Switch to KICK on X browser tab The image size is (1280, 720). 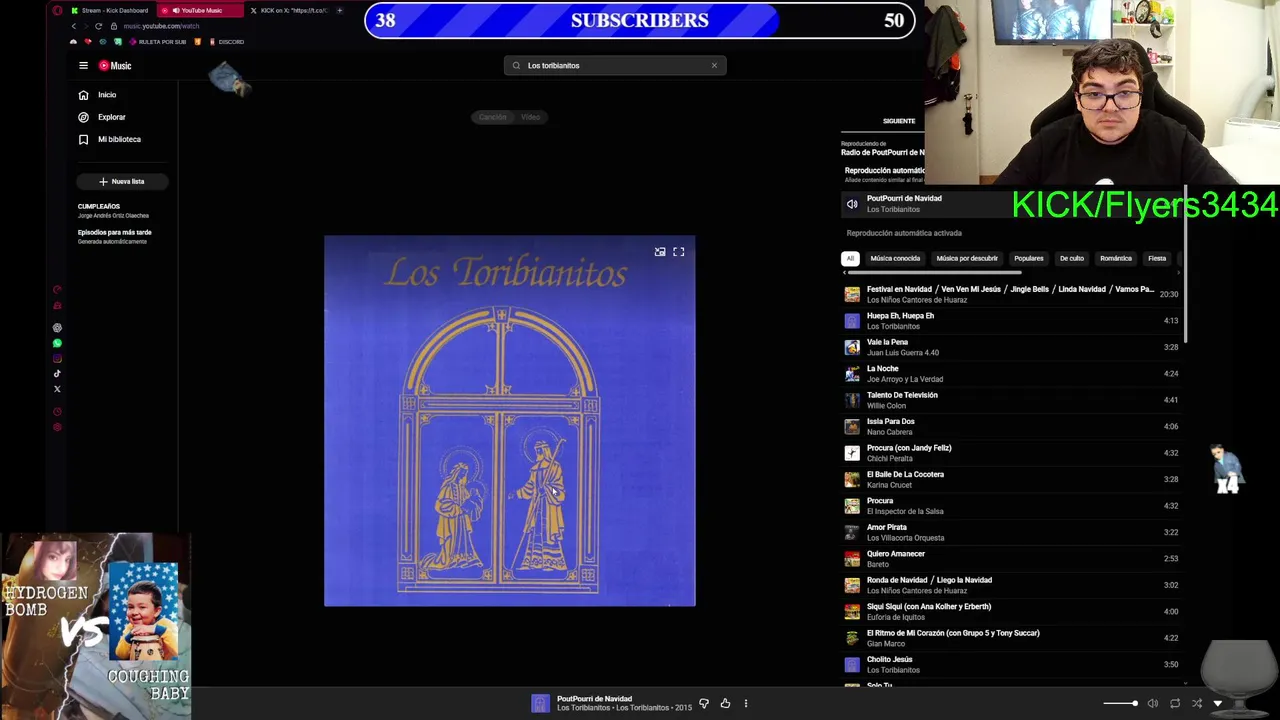click(289, 10)
